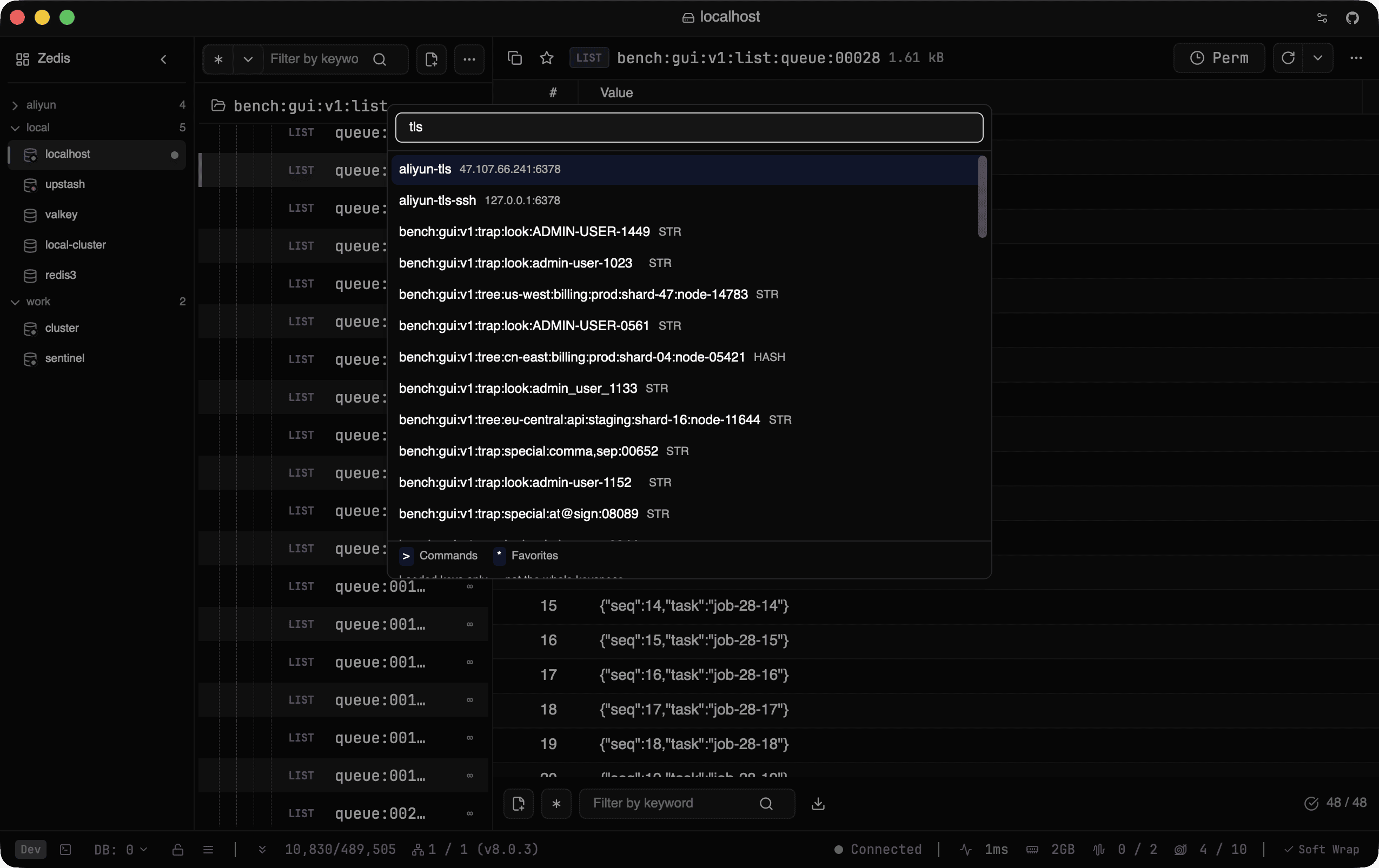Choose the aliyun-tls result
The image size is (1379, 868).
tap(684, 169)
